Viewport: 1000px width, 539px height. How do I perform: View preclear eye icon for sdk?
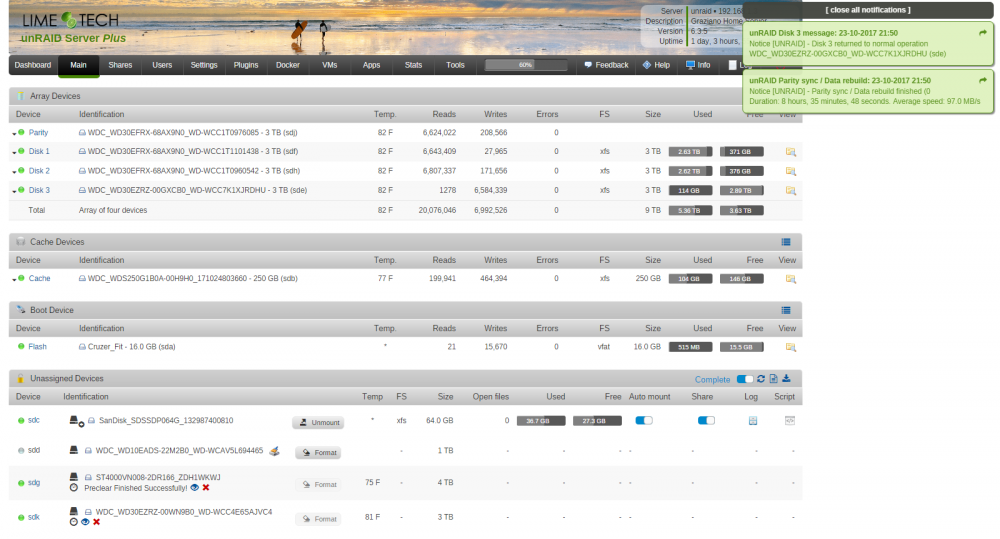pyautogui.click(x=85, y=522)
